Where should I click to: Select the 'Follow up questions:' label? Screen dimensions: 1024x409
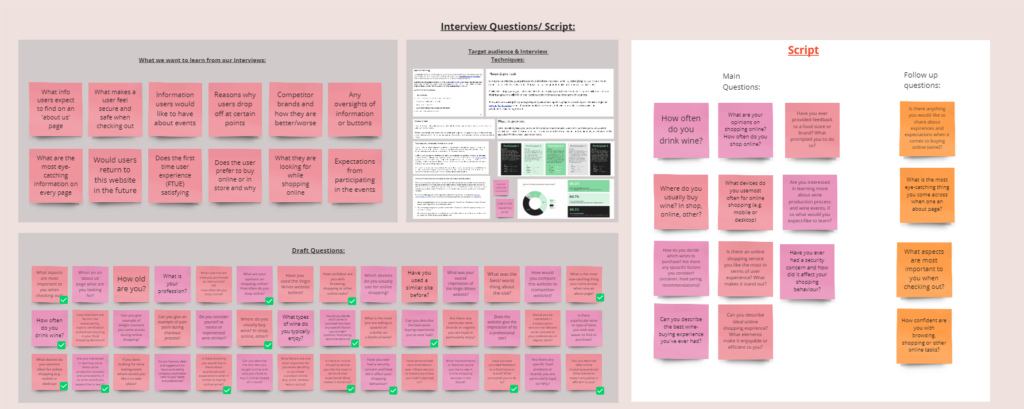pos(921,80)
